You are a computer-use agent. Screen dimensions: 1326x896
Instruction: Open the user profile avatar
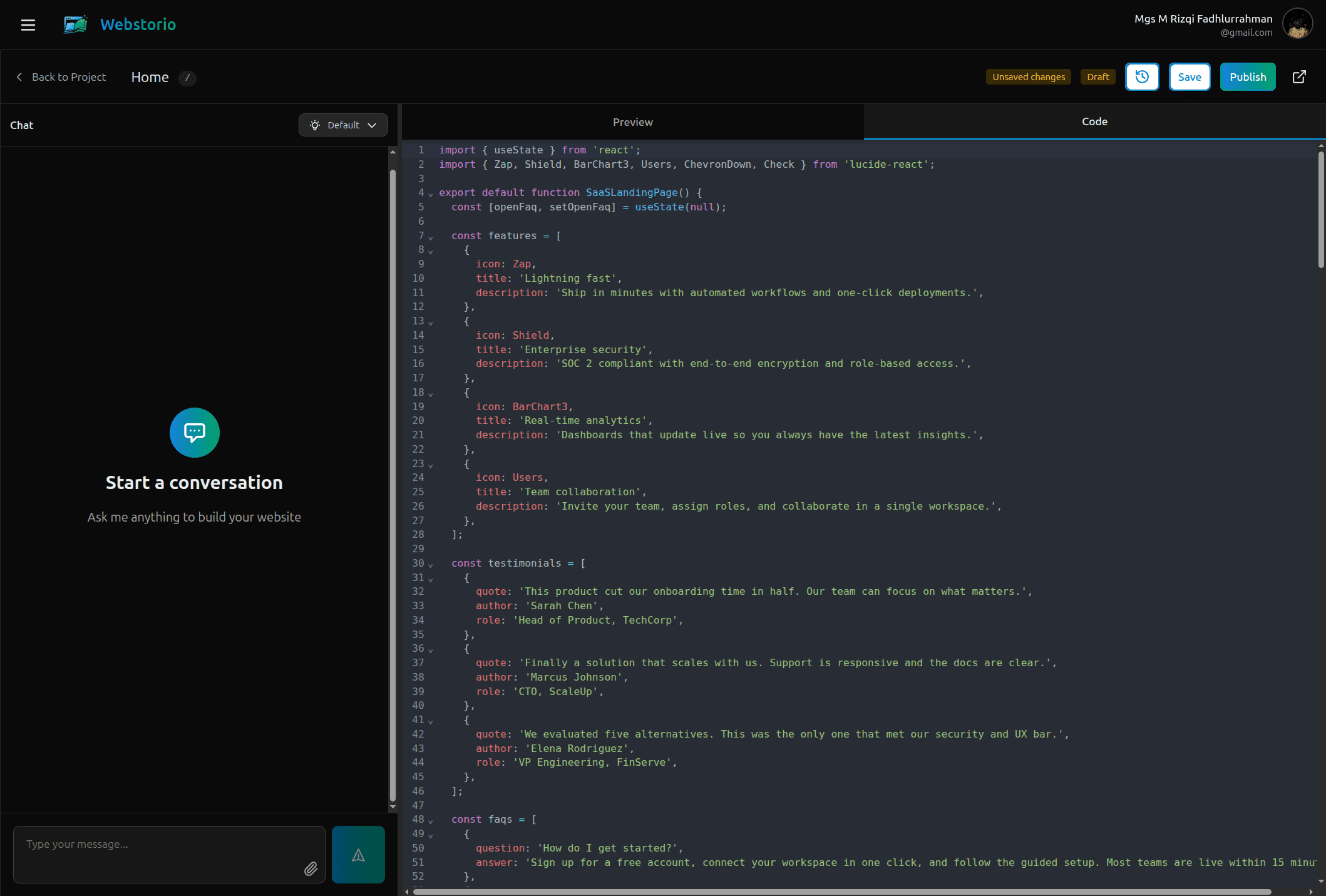pos(1297,24)
